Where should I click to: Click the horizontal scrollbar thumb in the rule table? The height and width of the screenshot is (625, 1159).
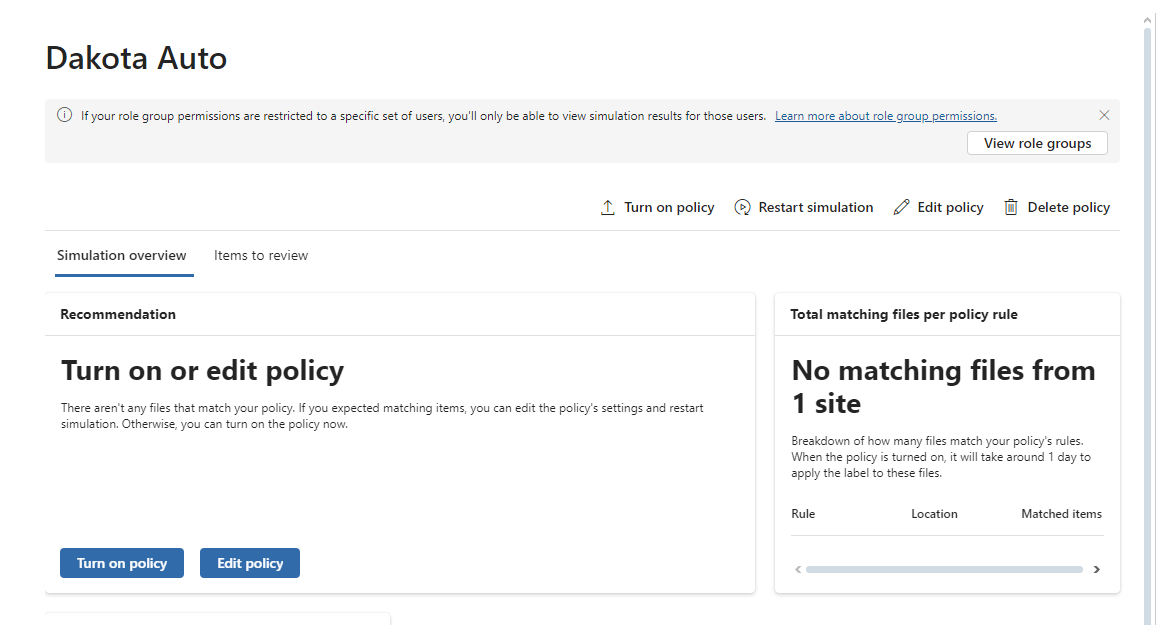point(943,569)
